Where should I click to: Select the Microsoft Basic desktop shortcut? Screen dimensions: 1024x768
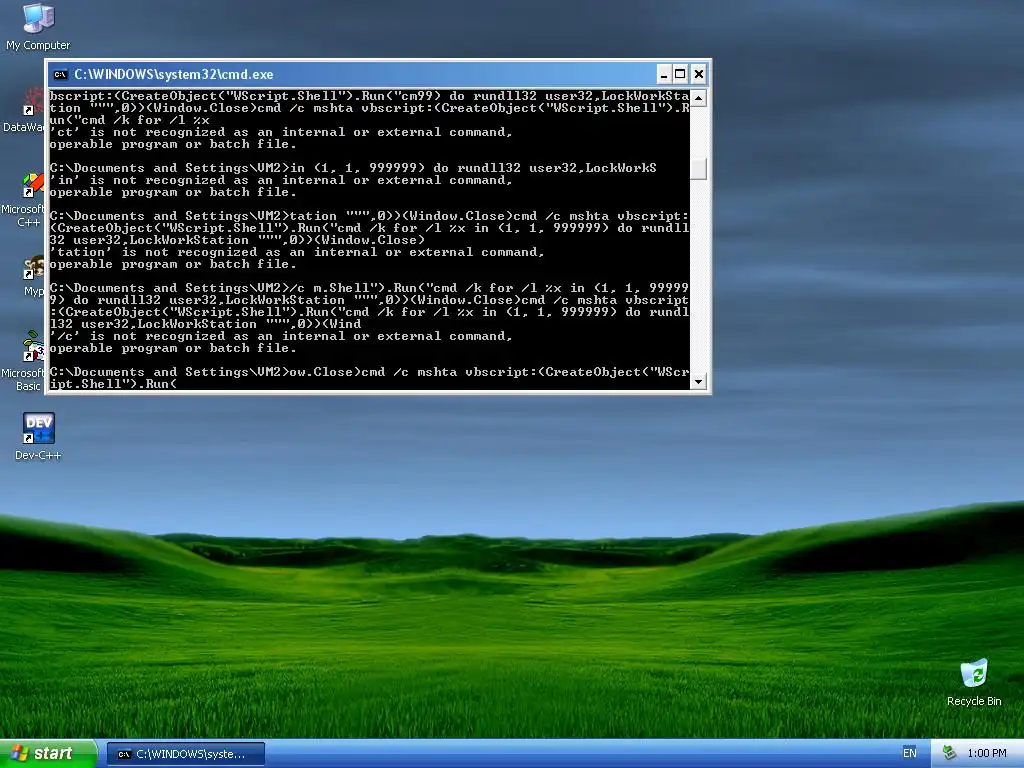[25, 360]
